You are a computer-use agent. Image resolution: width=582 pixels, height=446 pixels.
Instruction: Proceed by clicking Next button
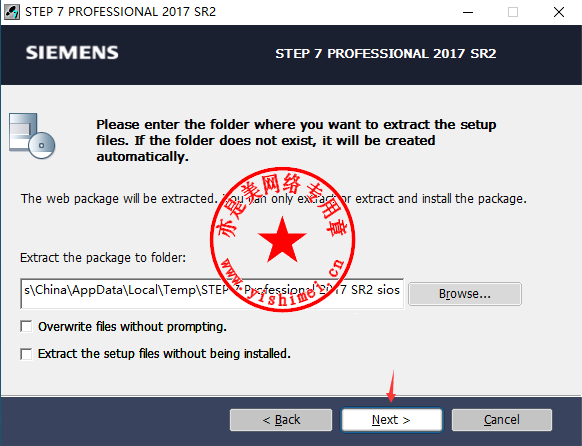click(x=392, y=420)
